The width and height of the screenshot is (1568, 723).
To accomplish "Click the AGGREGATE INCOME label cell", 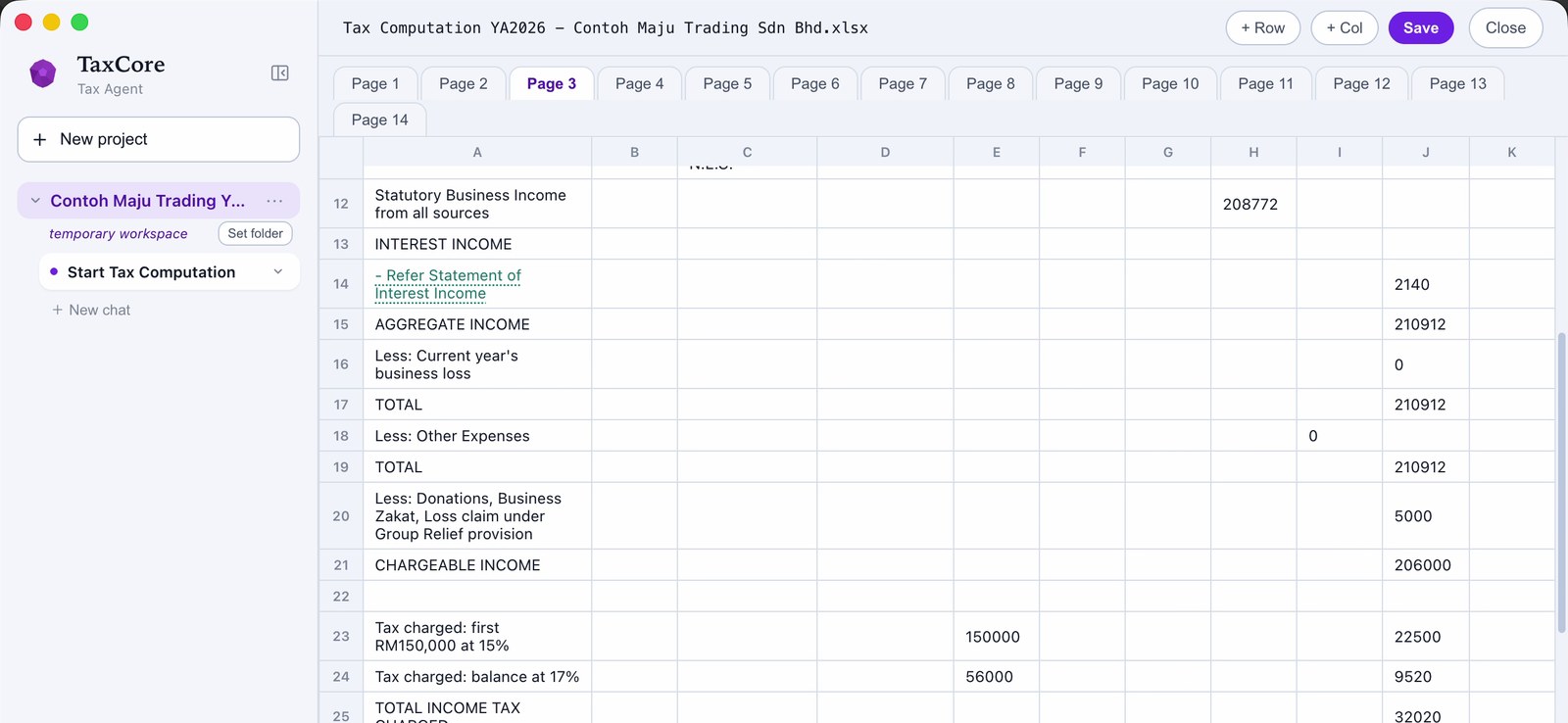I will click(x=477, y=324).
